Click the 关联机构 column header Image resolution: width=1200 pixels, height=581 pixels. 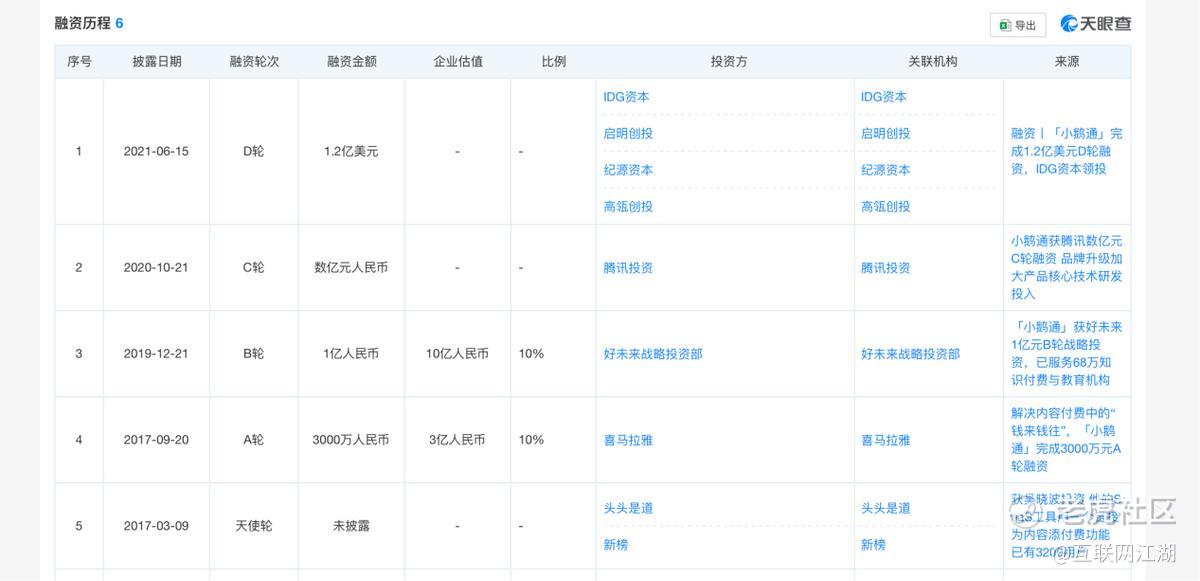click(933, 61)
